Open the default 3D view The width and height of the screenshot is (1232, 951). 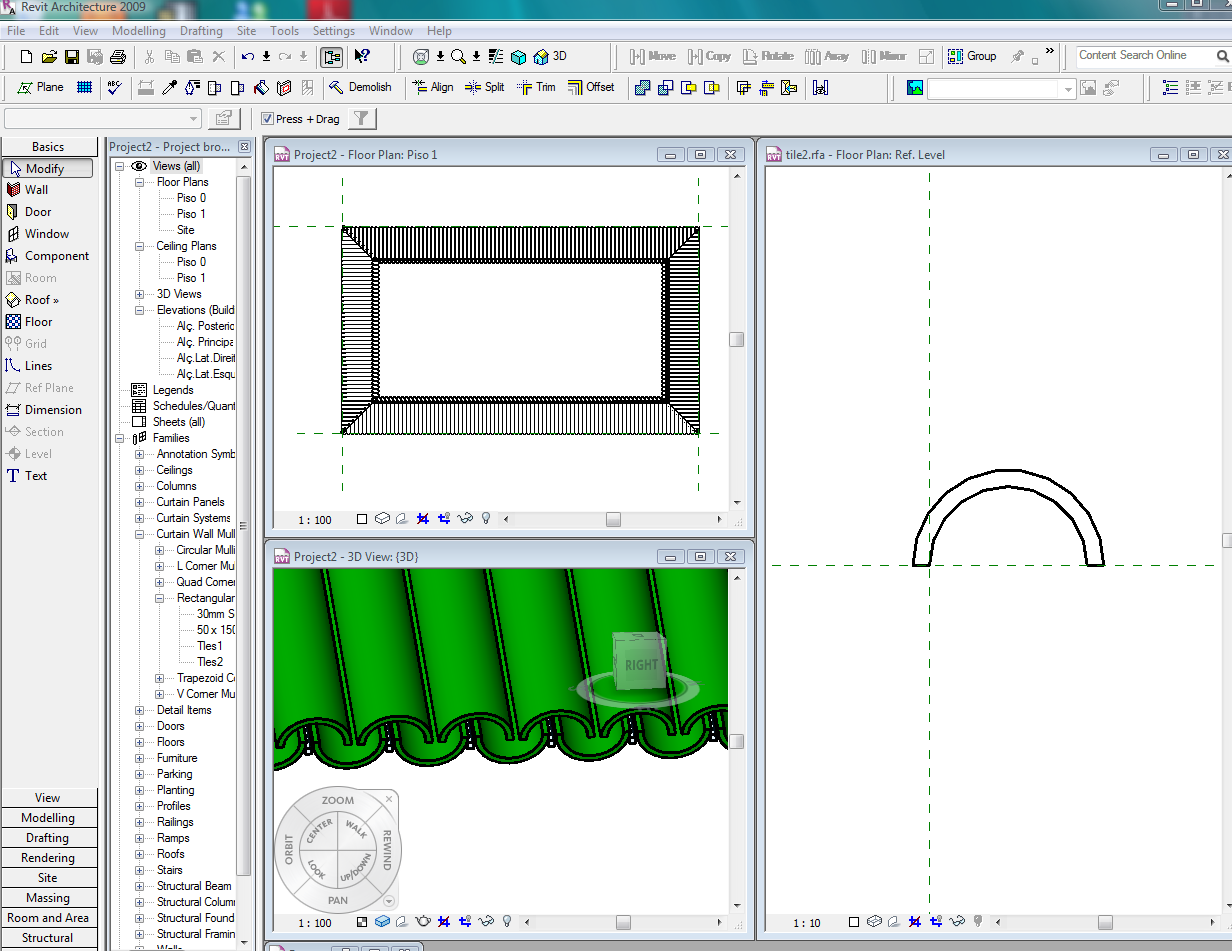[551, 56]
